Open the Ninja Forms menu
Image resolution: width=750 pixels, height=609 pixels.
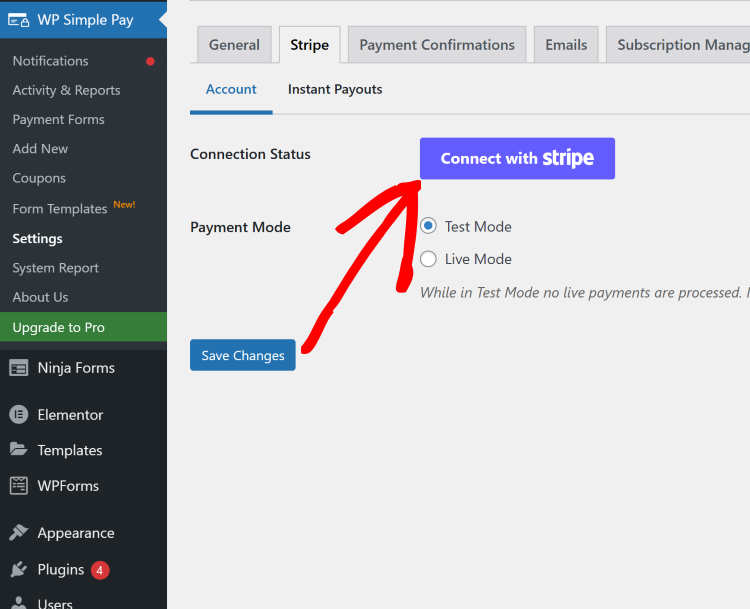click(x=84, y=368)
